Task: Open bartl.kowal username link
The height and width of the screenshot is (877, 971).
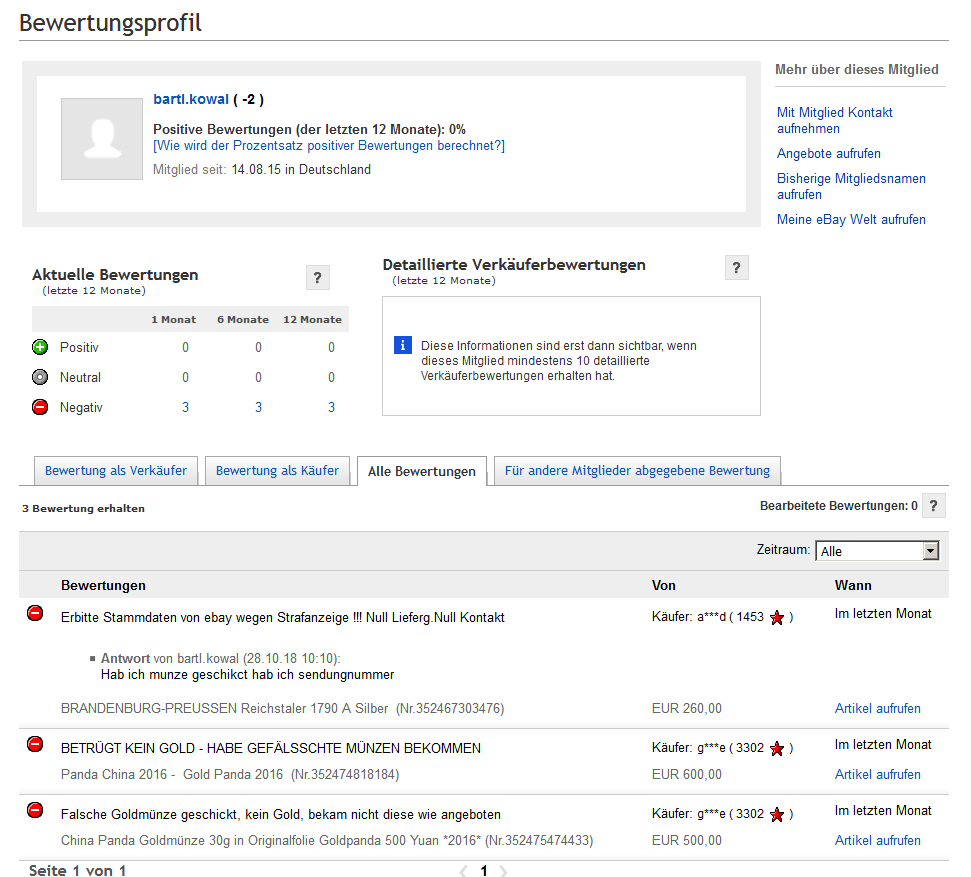Action: (x=191, y=100)
